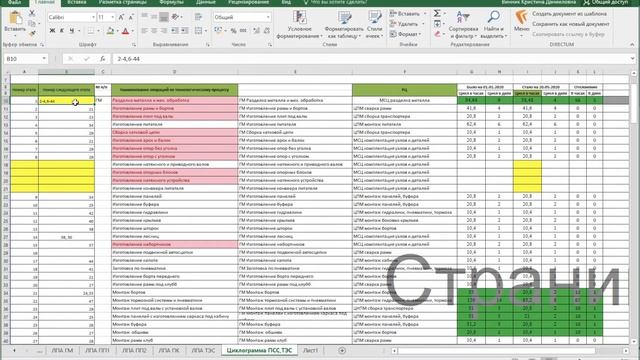
Task: Click Merge and Center cells icon
Action: (198, 31)
